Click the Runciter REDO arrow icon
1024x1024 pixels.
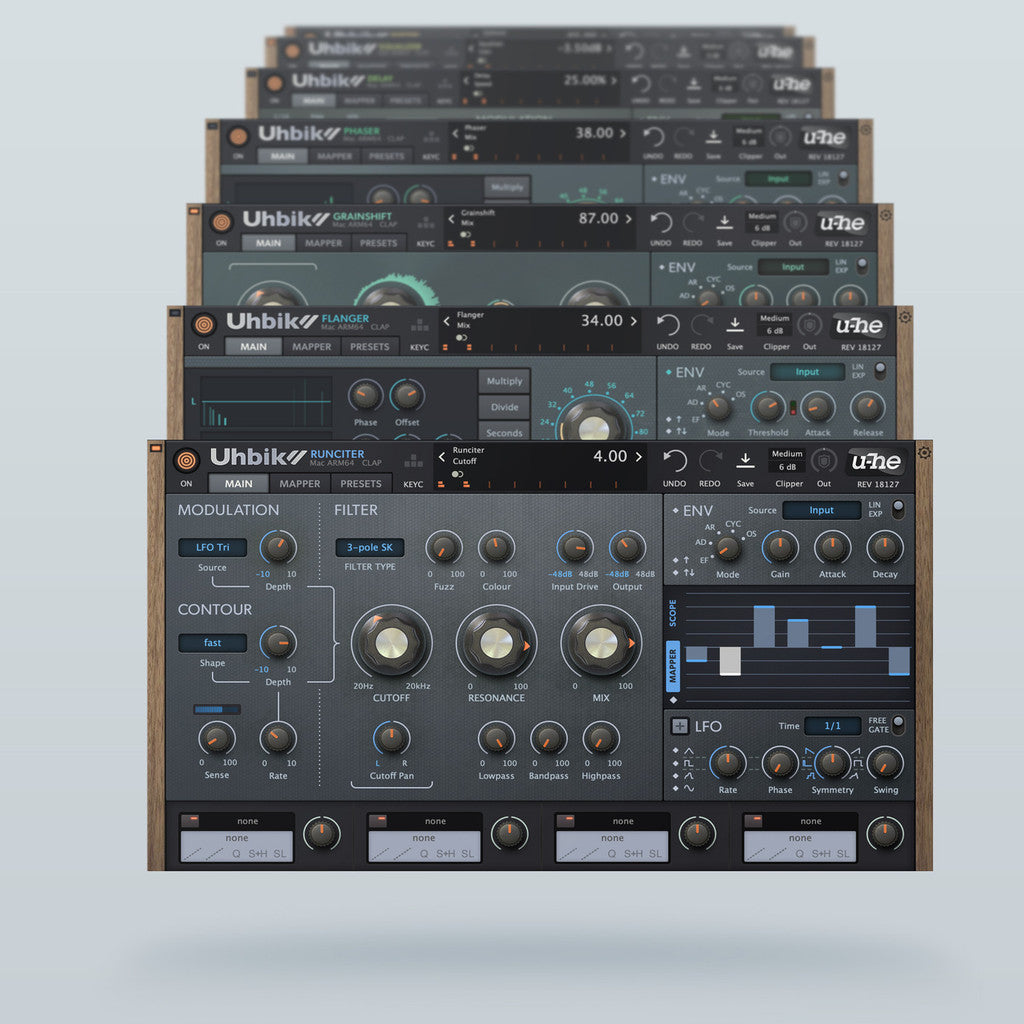[709, 460]
